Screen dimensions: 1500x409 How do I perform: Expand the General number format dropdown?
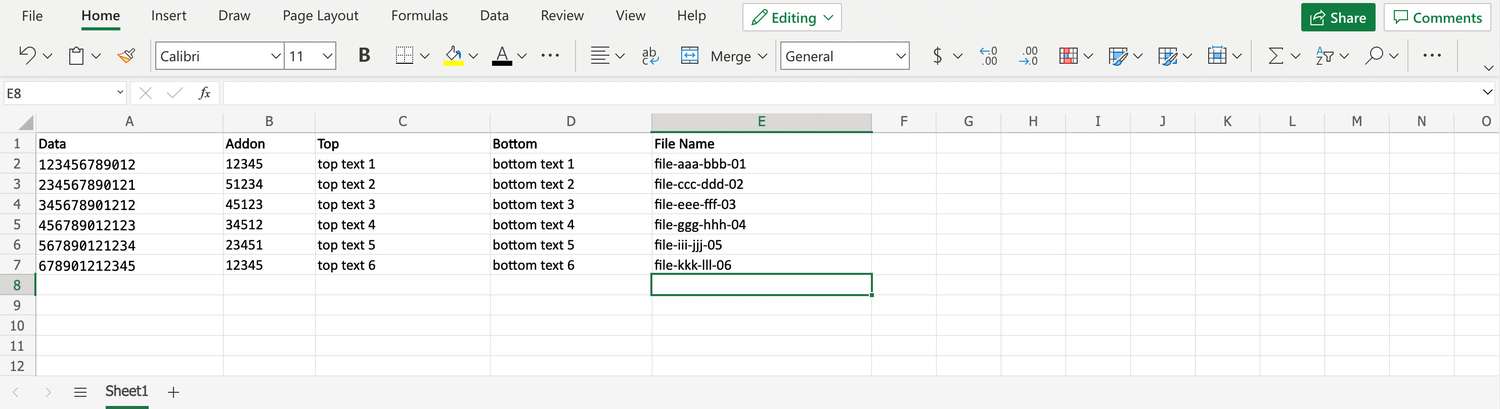[844, 56]
